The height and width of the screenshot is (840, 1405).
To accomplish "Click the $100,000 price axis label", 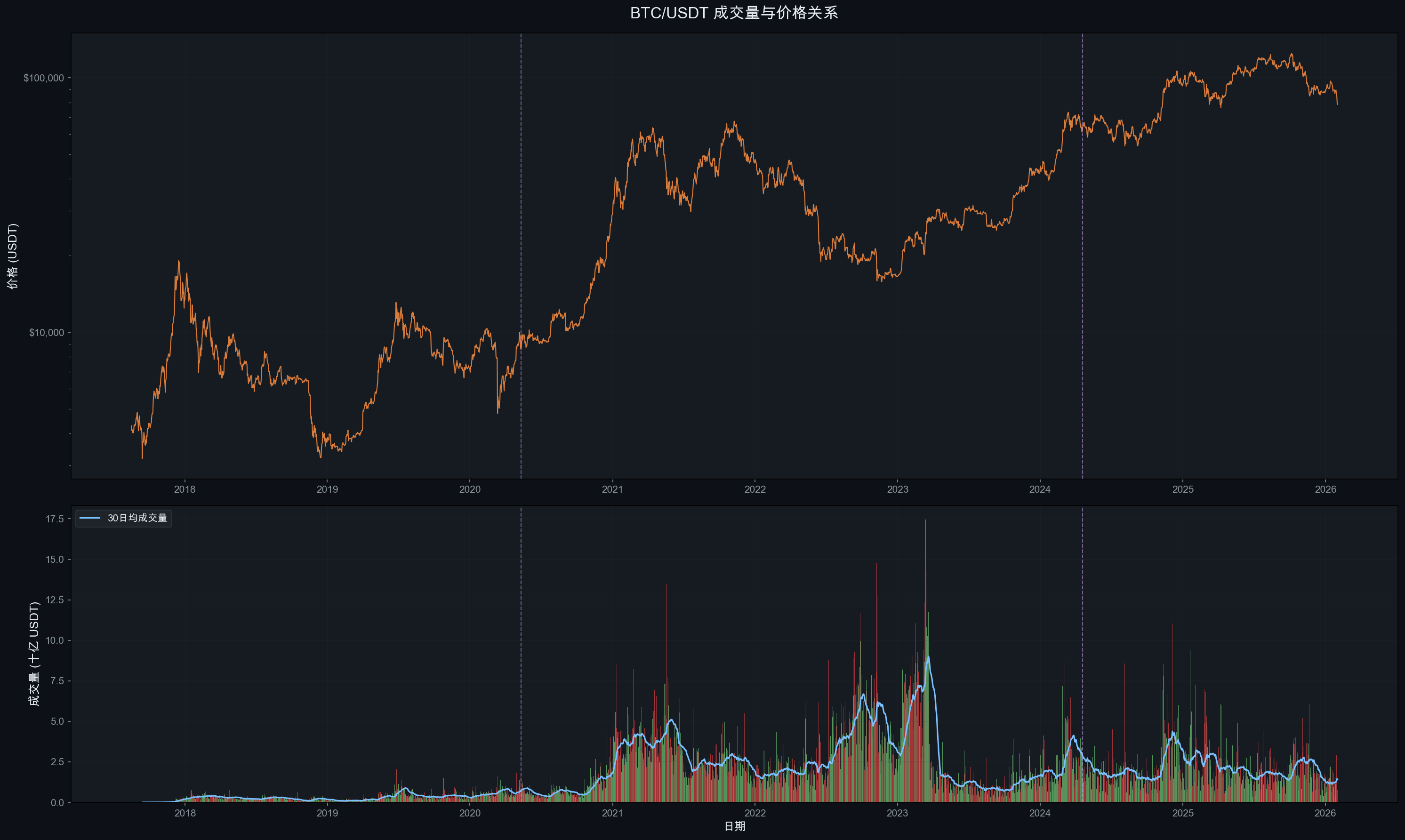I will 44,78.
